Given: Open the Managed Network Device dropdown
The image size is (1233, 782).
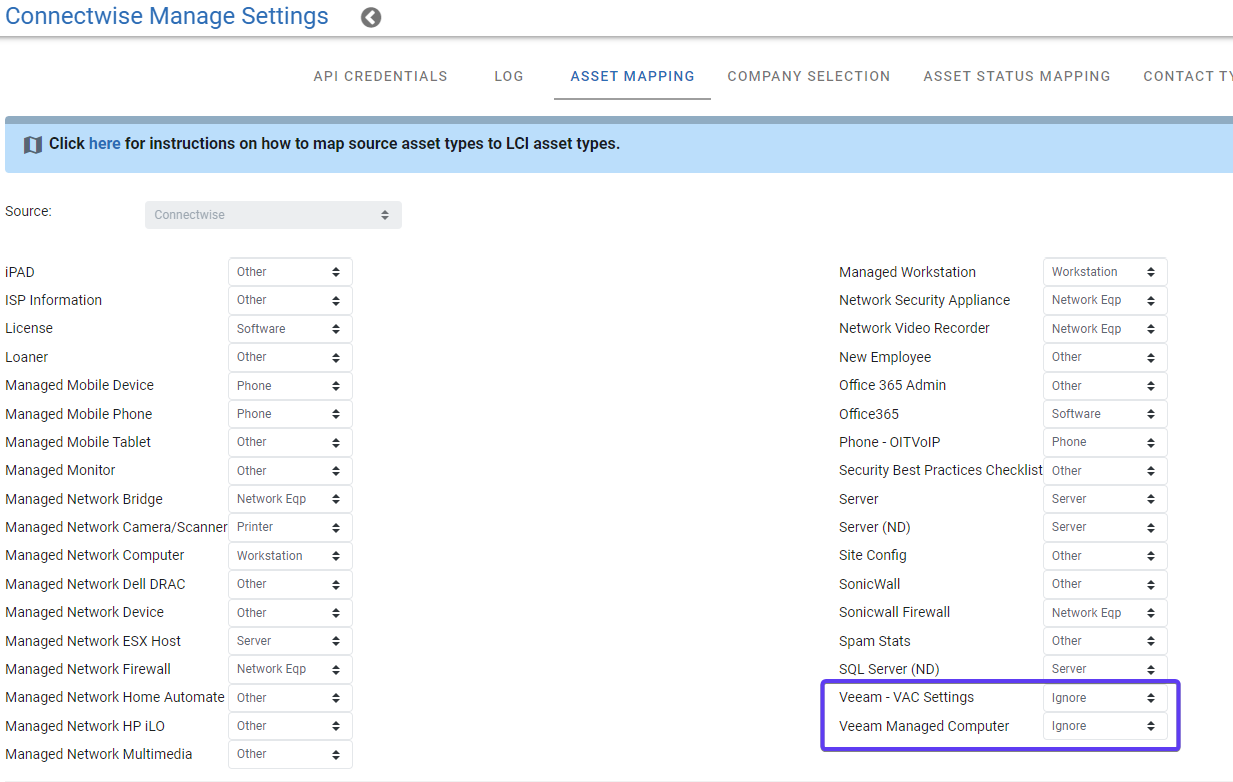Looking at the screenshot, I should tap(290, 613).
